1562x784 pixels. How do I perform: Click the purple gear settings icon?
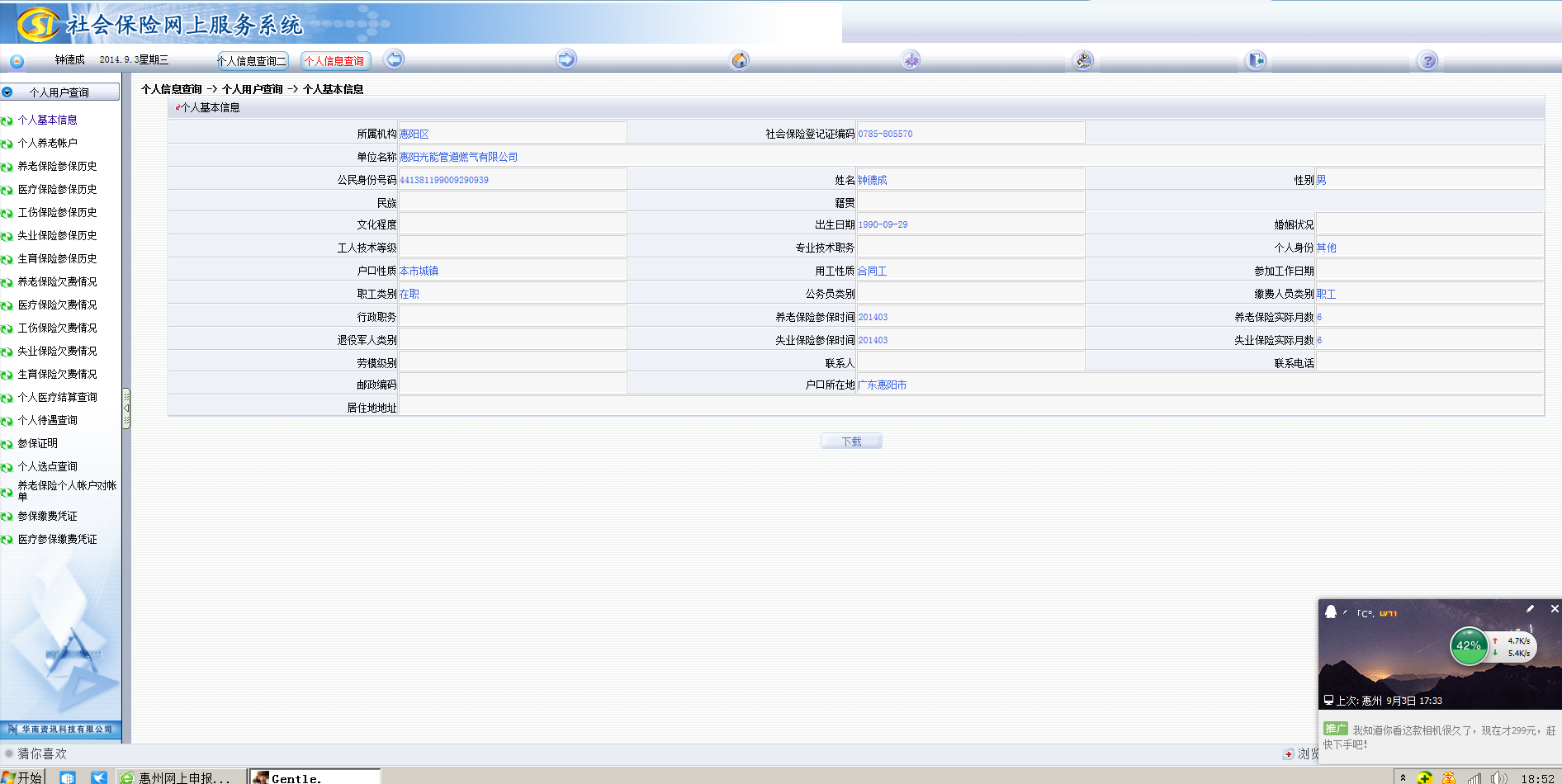911,60
